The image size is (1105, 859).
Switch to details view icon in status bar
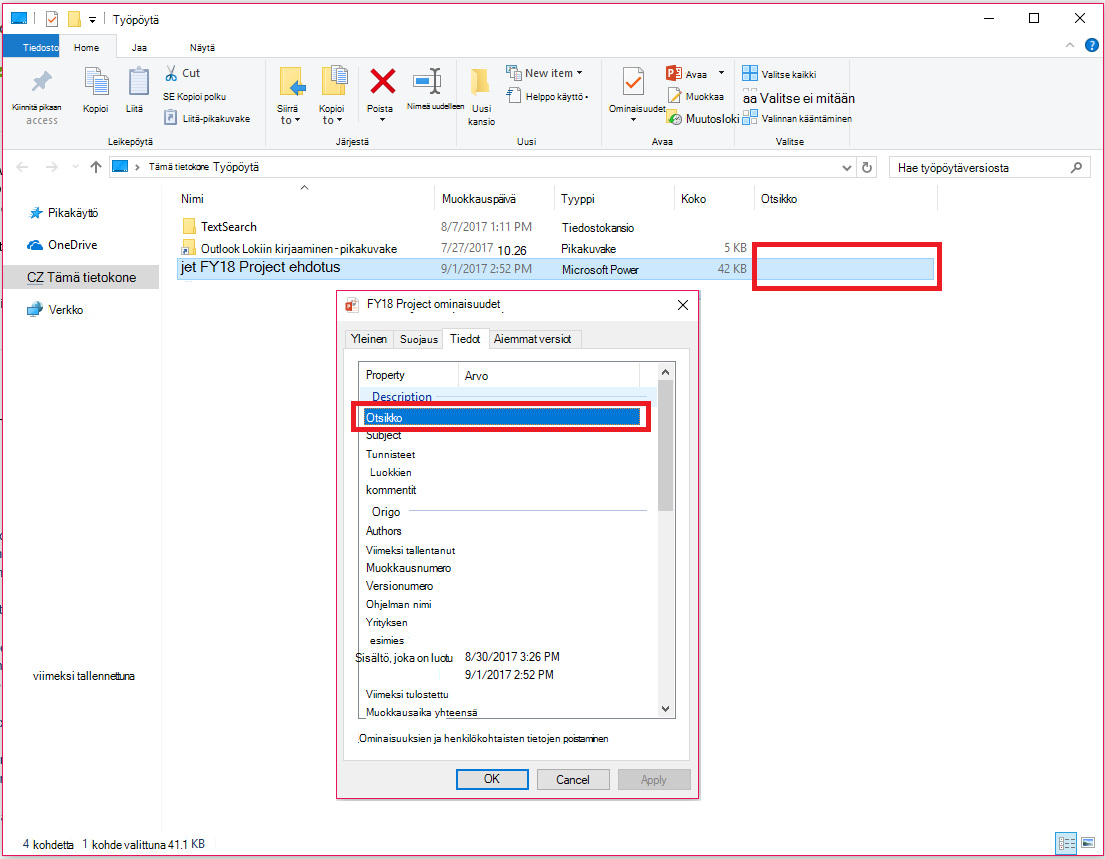(1066, 843)
